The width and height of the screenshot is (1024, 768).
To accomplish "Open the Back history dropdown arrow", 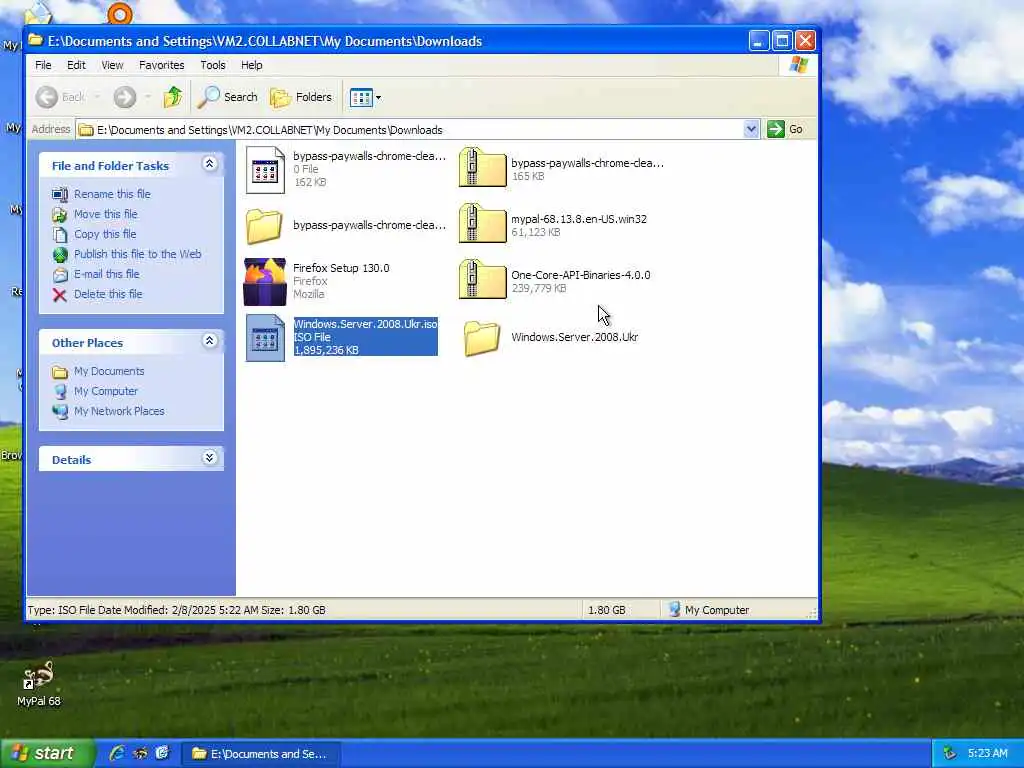I will pyautogui.click(x=97, y=97).
